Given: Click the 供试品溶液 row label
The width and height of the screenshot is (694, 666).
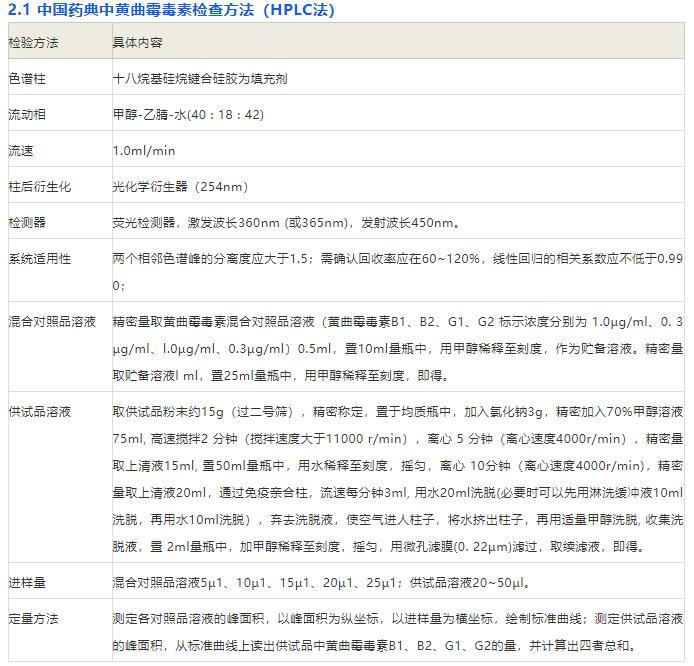Looking at the screenshot, I should pos(40,412).
